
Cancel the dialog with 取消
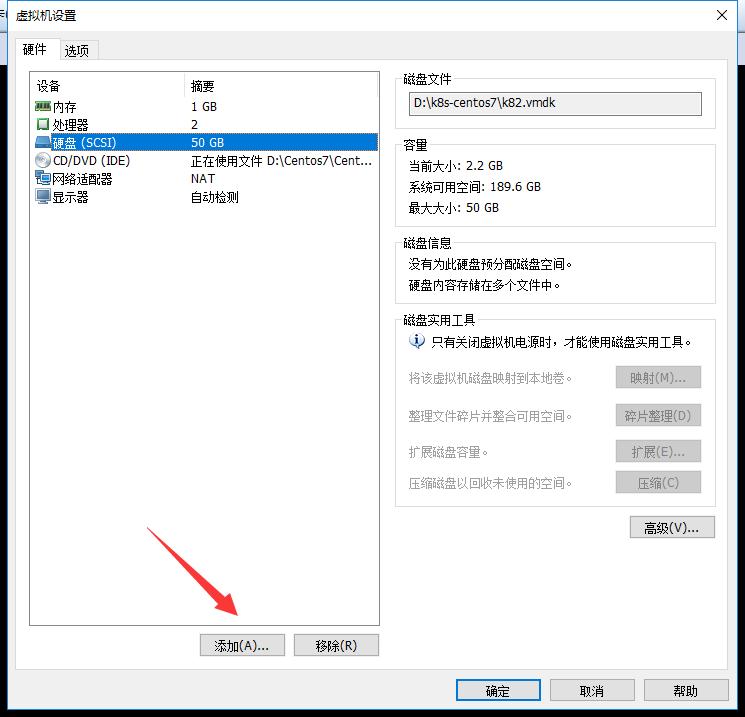[x=592, y=690]
